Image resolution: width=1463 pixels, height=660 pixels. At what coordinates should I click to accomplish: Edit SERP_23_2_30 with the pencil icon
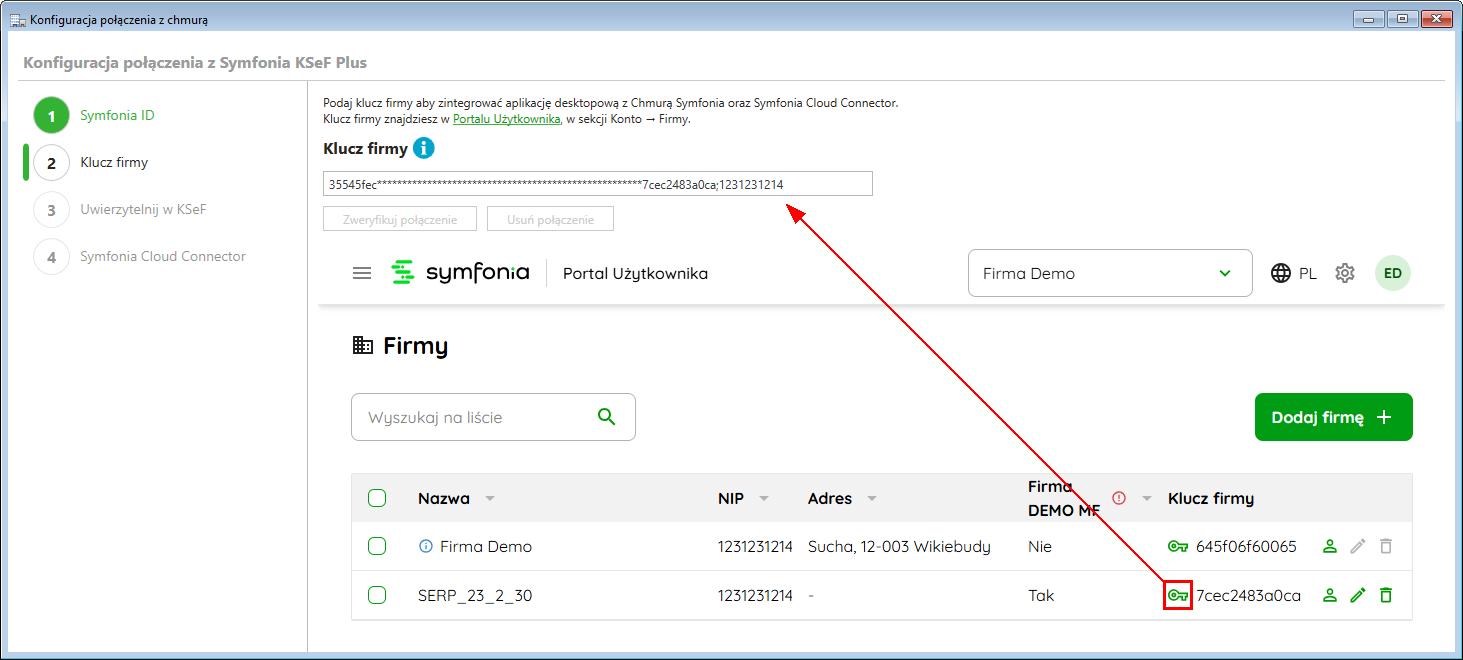1357,596
